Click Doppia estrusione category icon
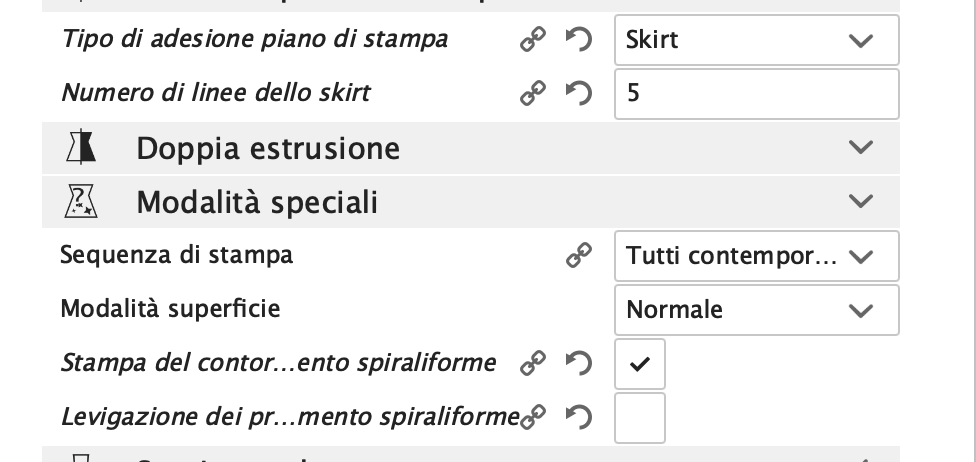This screenshot has height=462, width=976. pyautogui.click(x=79, y=149)
